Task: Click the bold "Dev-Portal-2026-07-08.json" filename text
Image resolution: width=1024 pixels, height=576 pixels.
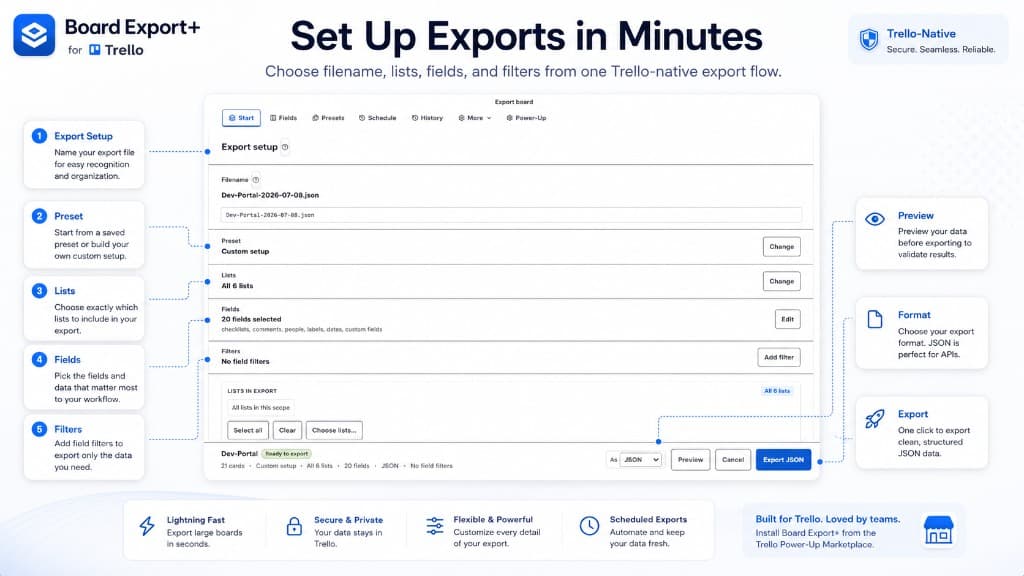Action: (x=270, y=195)
